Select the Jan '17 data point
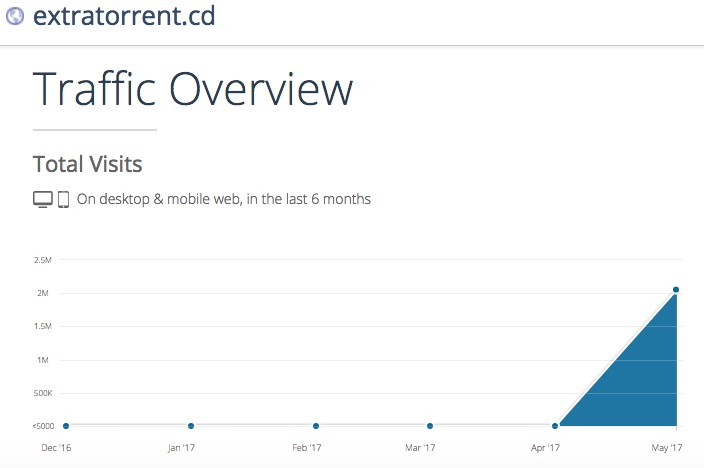Screen dimensions: 704x468 [191, 426]
